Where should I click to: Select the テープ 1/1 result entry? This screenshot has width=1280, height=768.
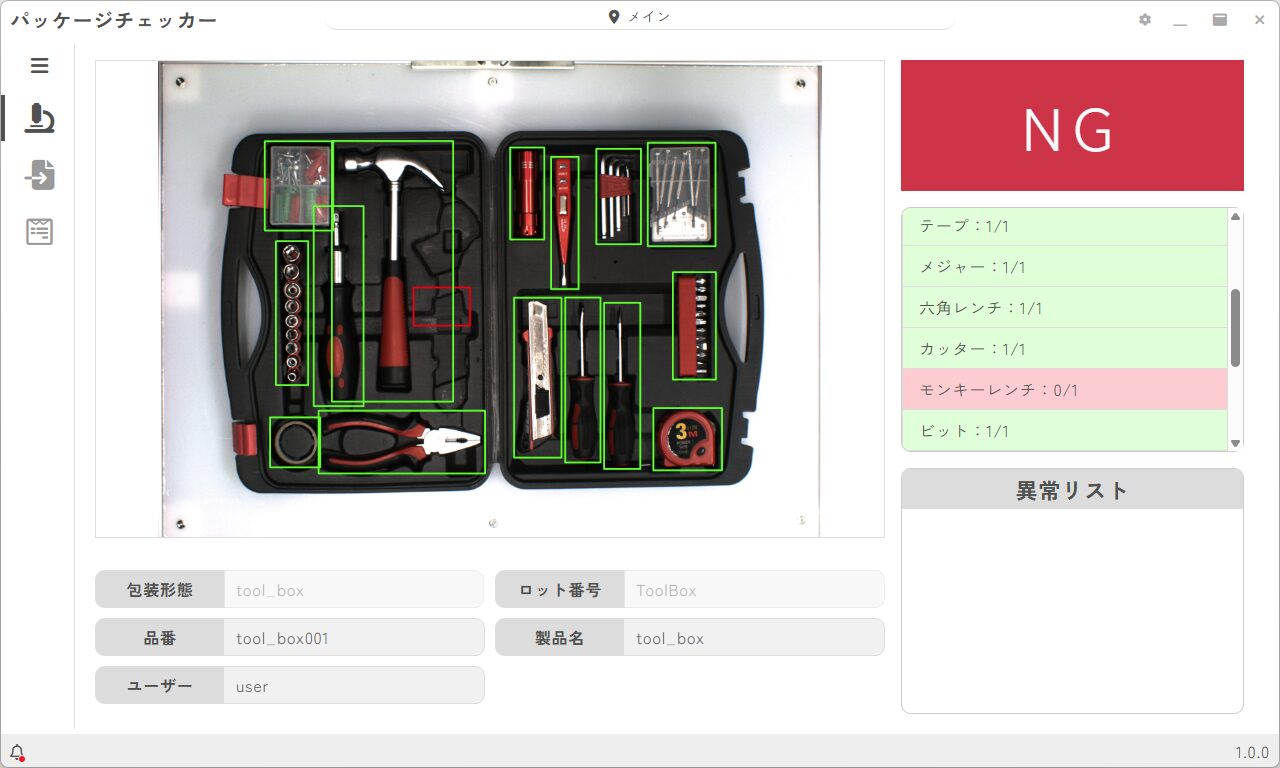pos(1064,226)
